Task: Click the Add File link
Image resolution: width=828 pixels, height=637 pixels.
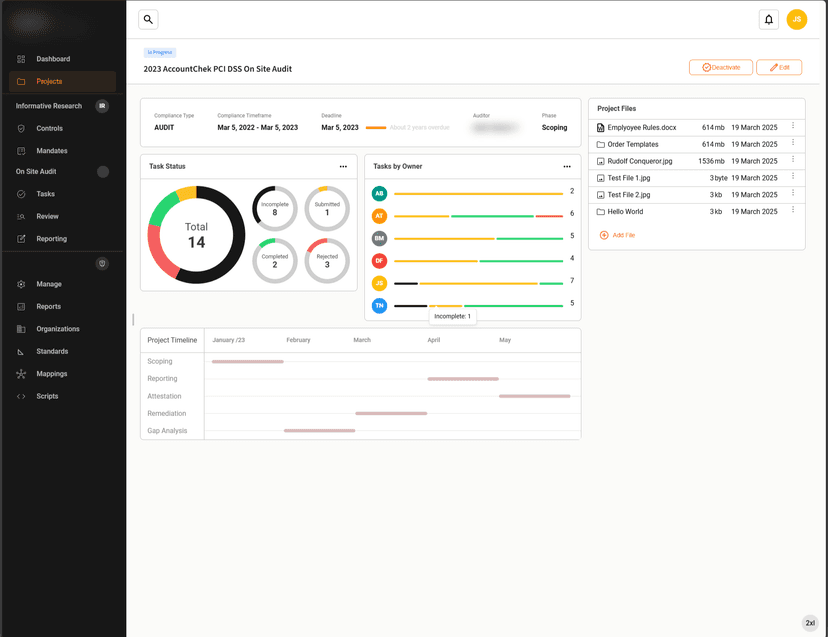Action: (x=623, y=235)
